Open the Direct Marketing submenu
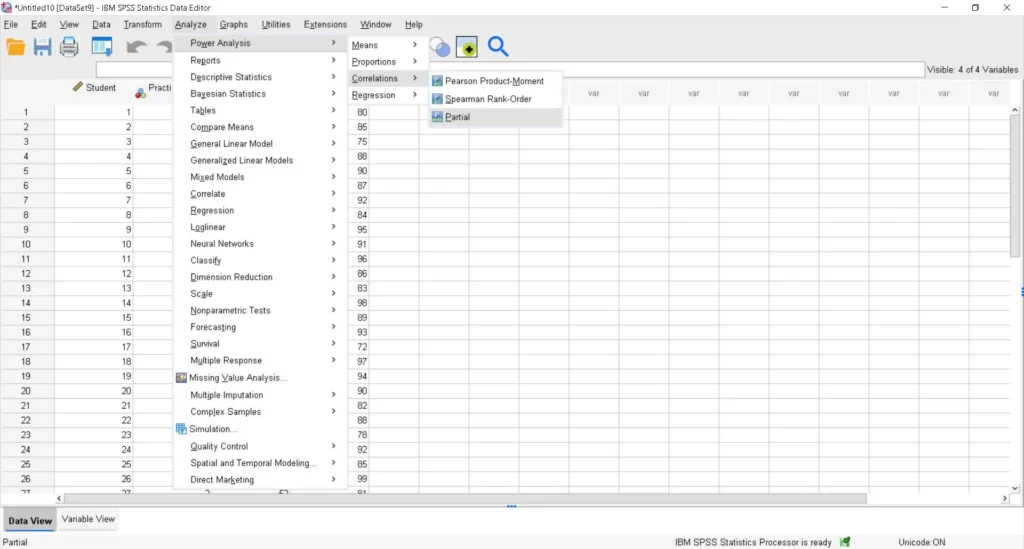This screenshot has width=1024, height=549. coord(259,480)
